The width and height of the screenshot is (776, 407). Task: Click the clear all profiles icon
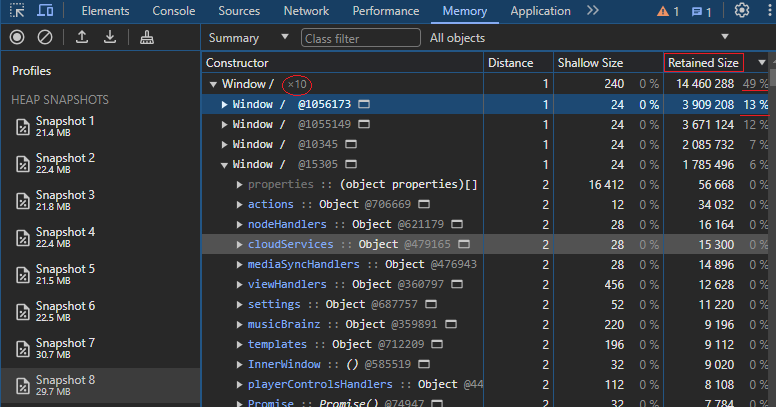pos(45,37)
